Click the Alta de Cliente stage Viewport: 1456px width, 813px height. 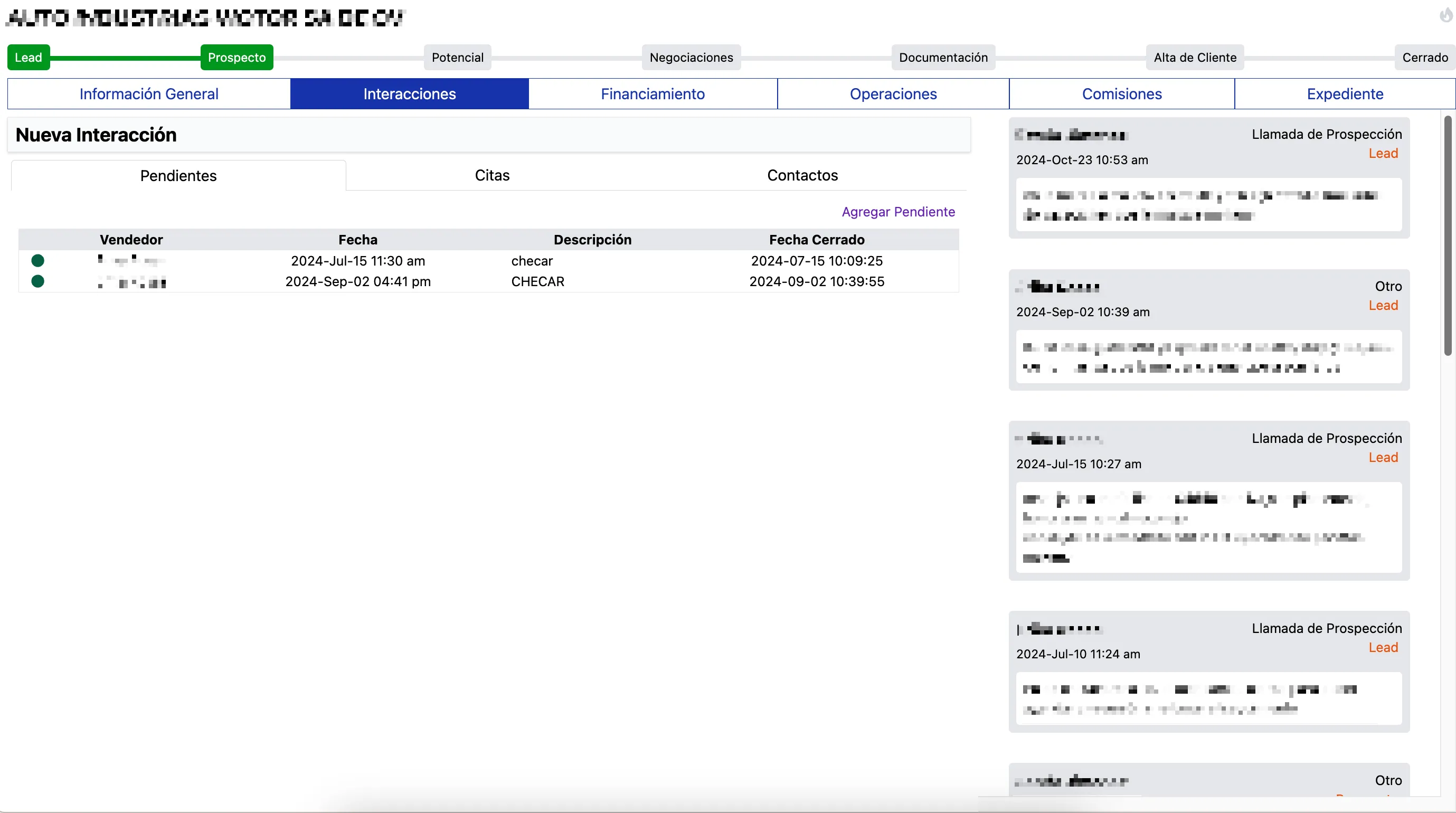click(x=1195, y=57)
